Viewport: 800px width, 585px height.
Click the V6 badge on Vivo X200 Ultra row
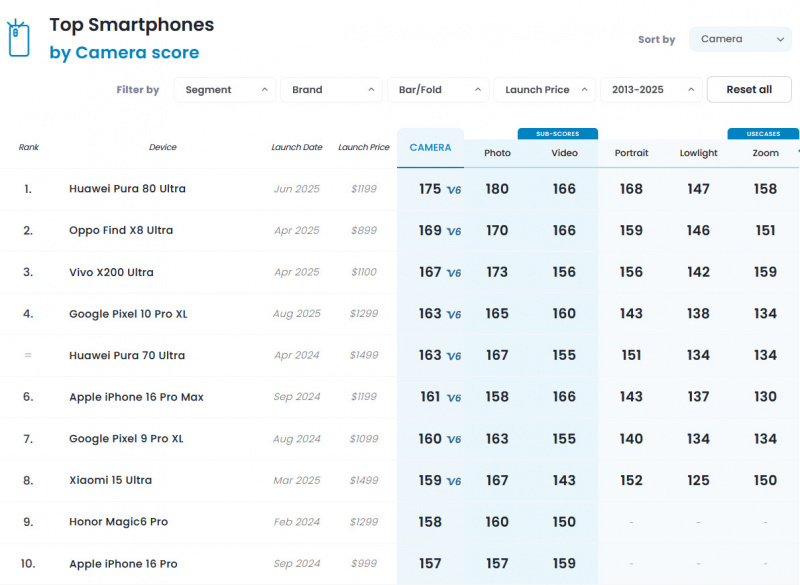(x=454, y=273)
